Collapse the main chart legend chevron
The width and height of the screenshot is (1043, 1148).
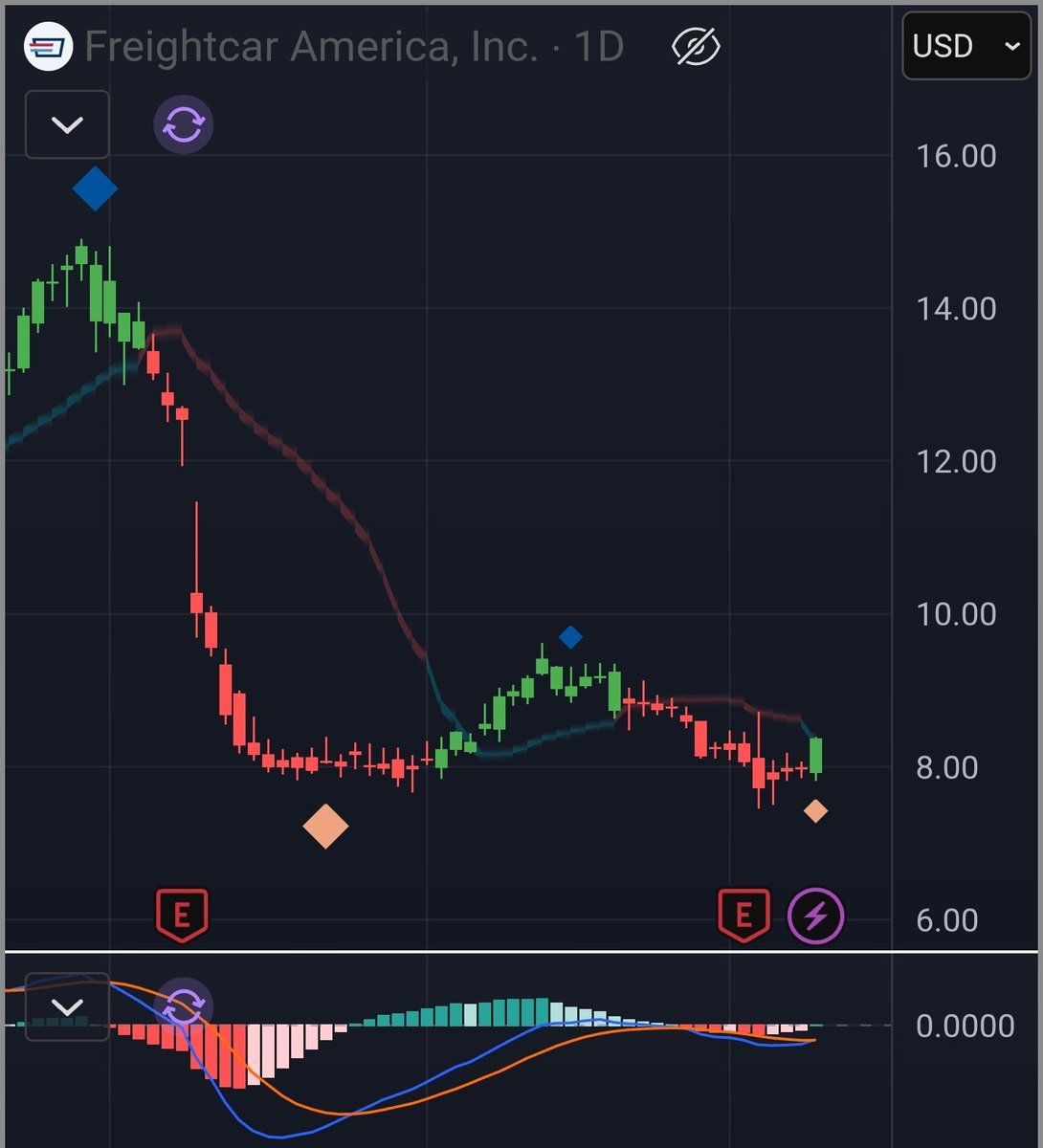67,124
